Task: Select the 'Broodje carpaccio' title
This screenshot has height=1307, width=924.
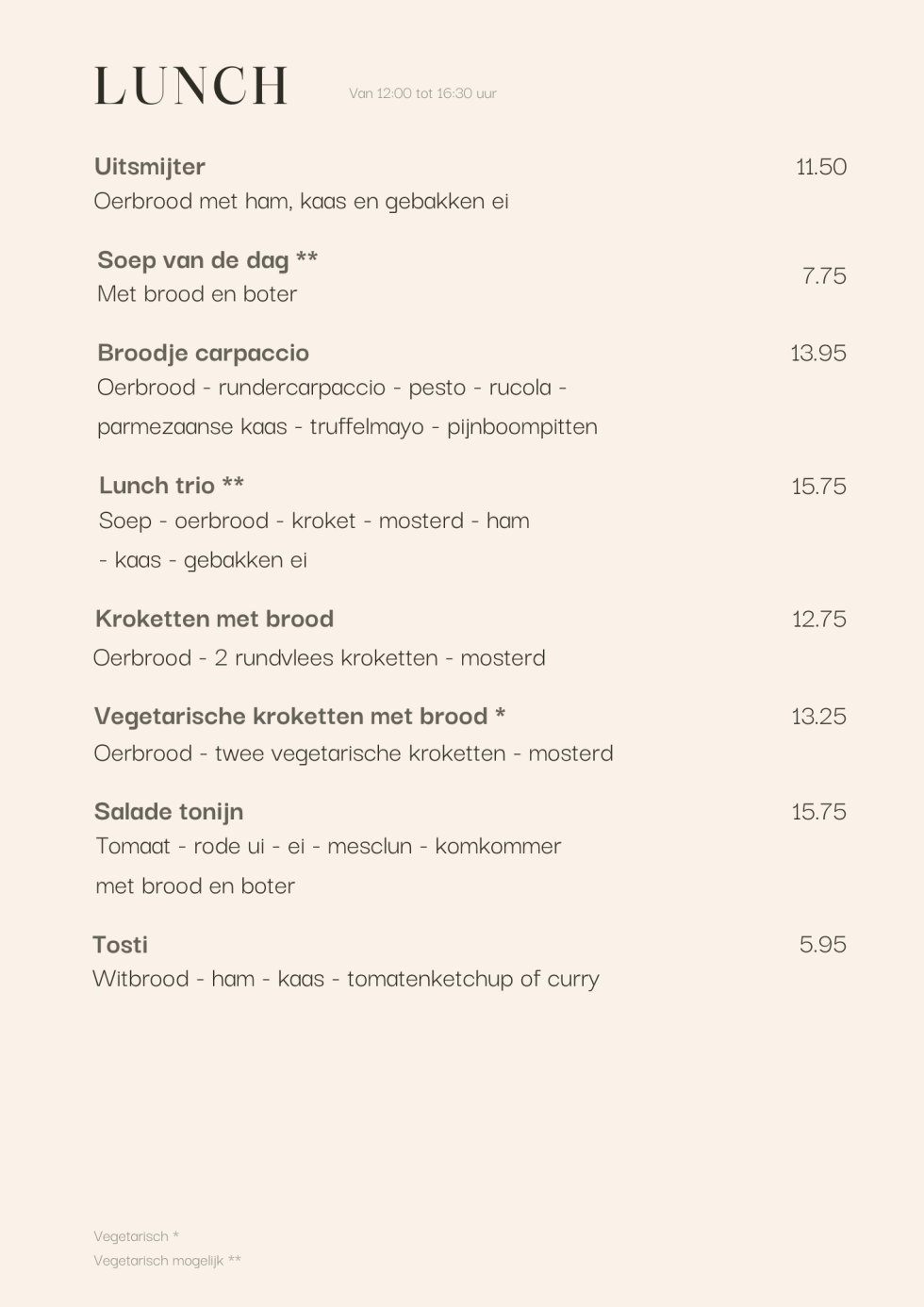Action: (x=203, y=353)
